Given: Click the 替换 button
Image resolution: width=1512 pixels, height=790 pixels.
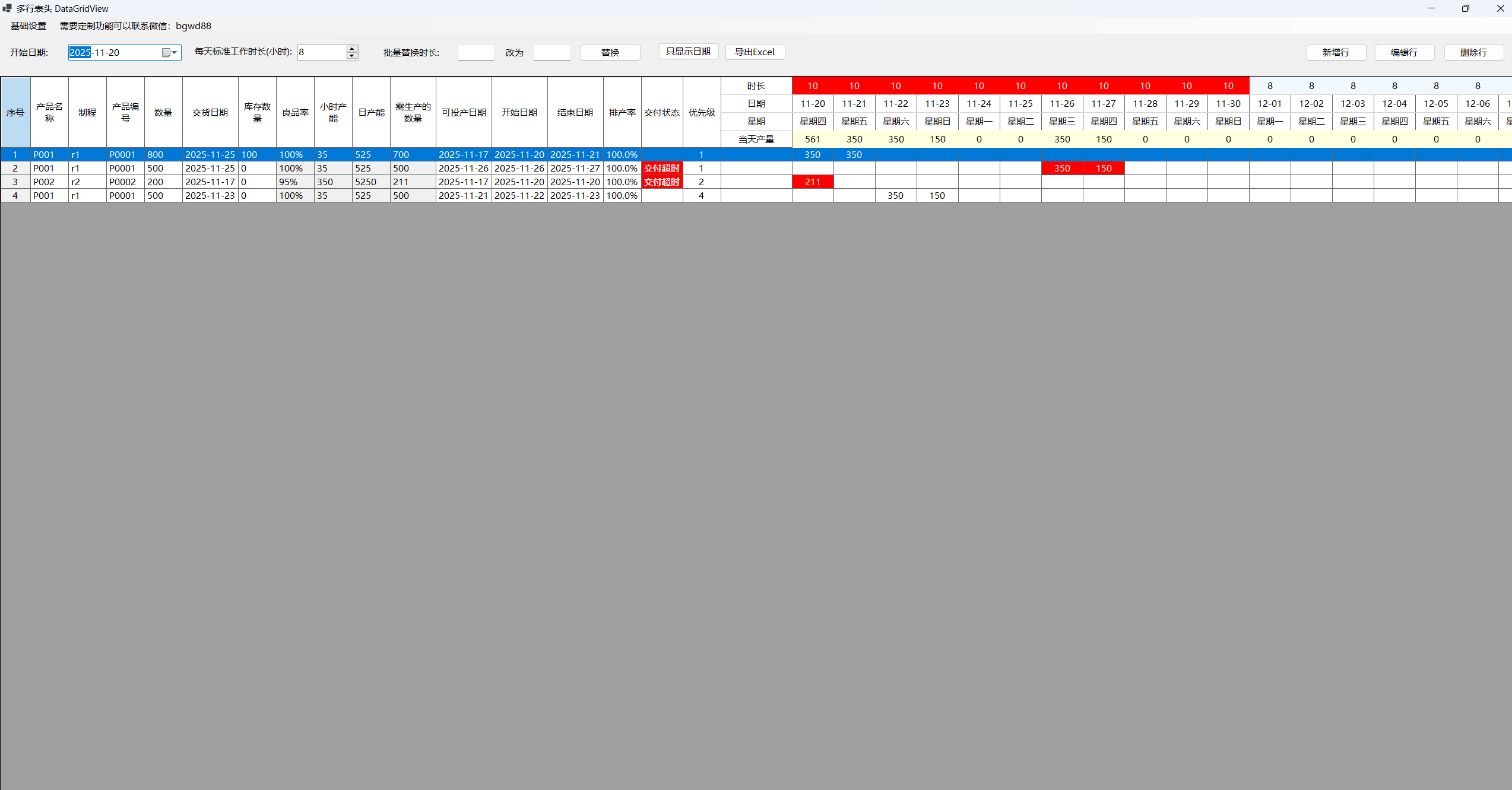Looking at the screenshot, I should pyautogui.click(x=610, y=52).
